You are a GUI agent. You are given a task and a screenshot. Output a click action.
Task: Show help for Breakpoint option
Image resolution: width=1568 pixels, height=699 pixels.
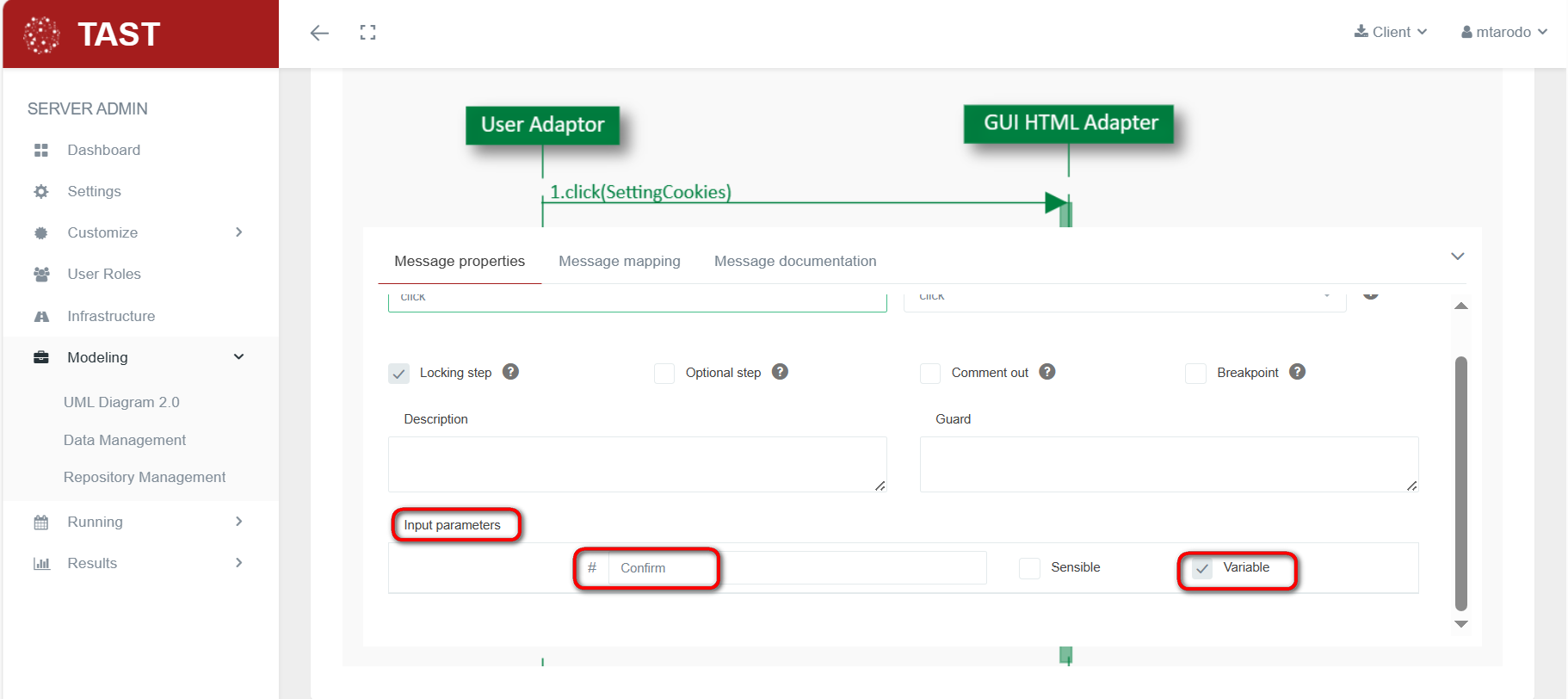[x=1297, y=372]
